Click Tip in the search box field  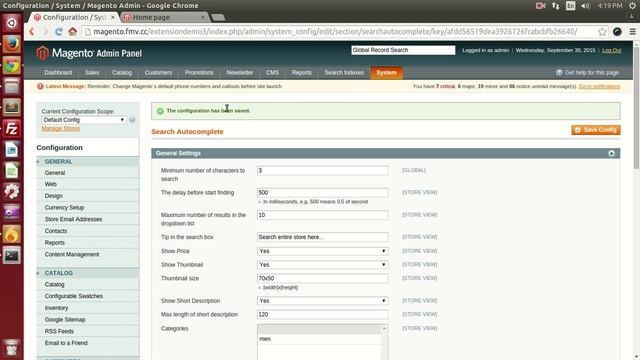[x=322, y=237]
